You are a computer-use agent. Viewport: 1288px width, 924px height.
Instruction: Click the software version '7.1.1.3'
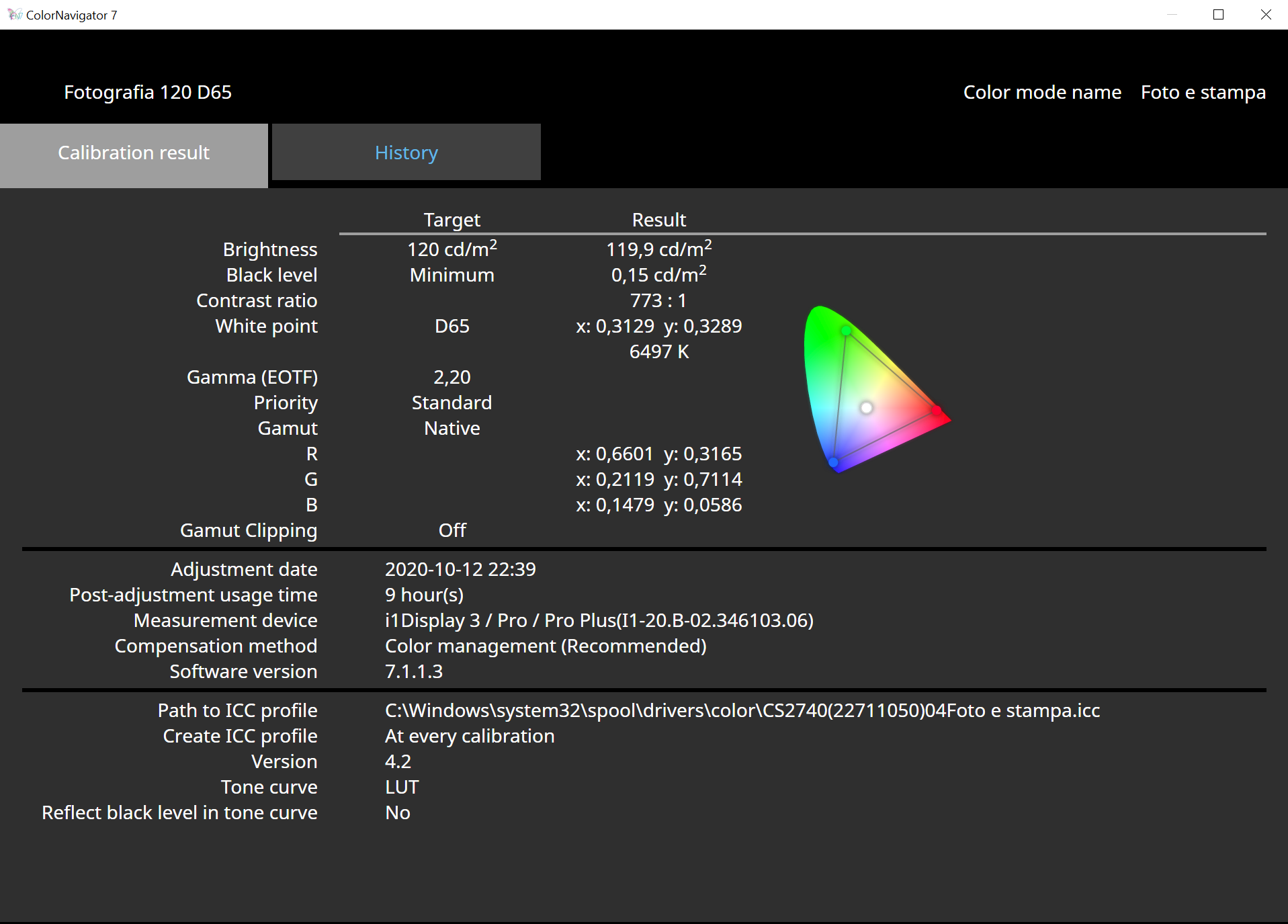[414, 671]
